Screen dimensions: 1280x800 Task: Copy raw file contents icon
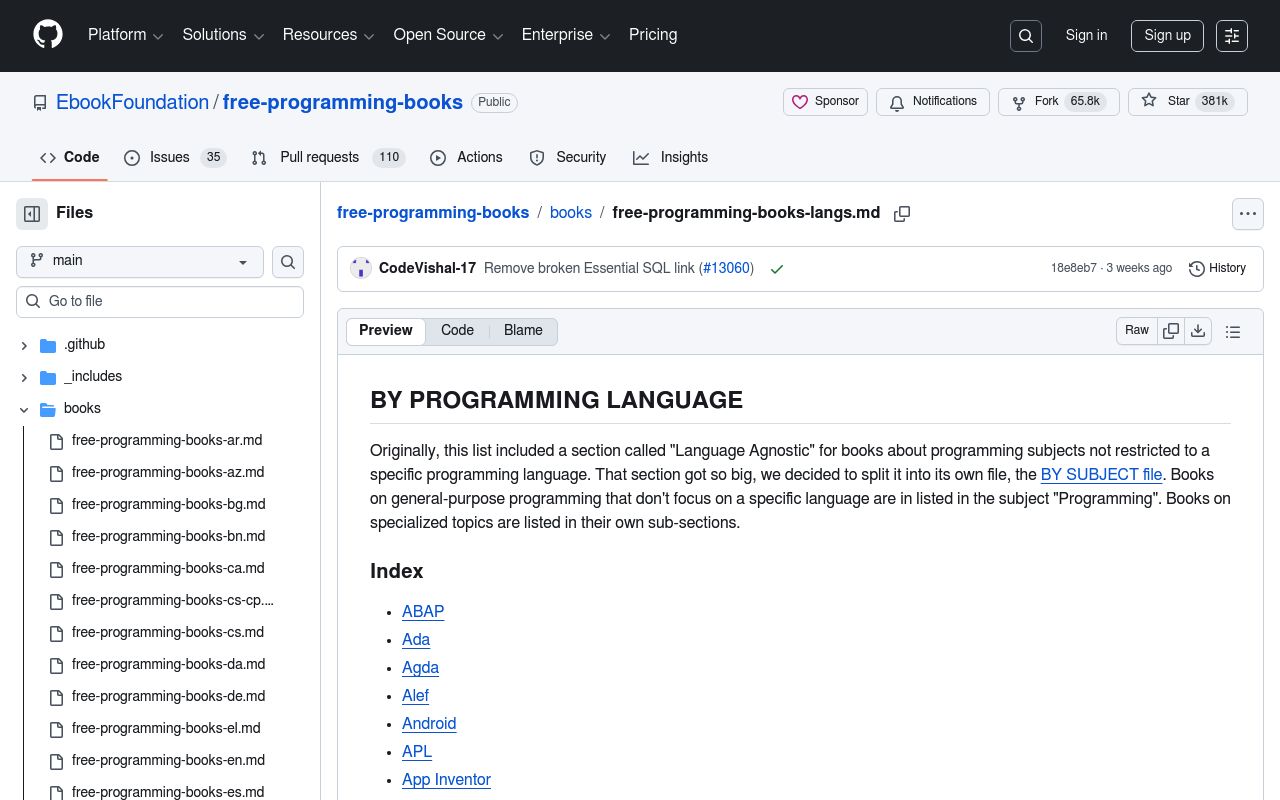1171,331
